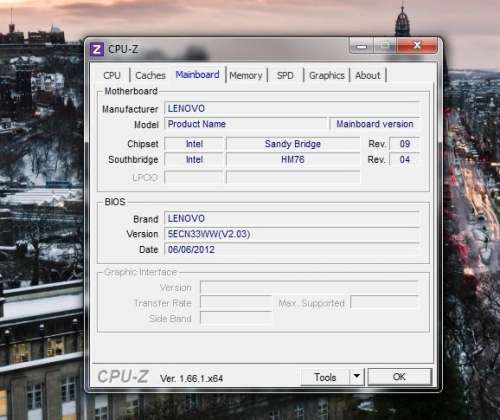
Task: Close the CPU-Z window
Action: click(x=417, y=45)
